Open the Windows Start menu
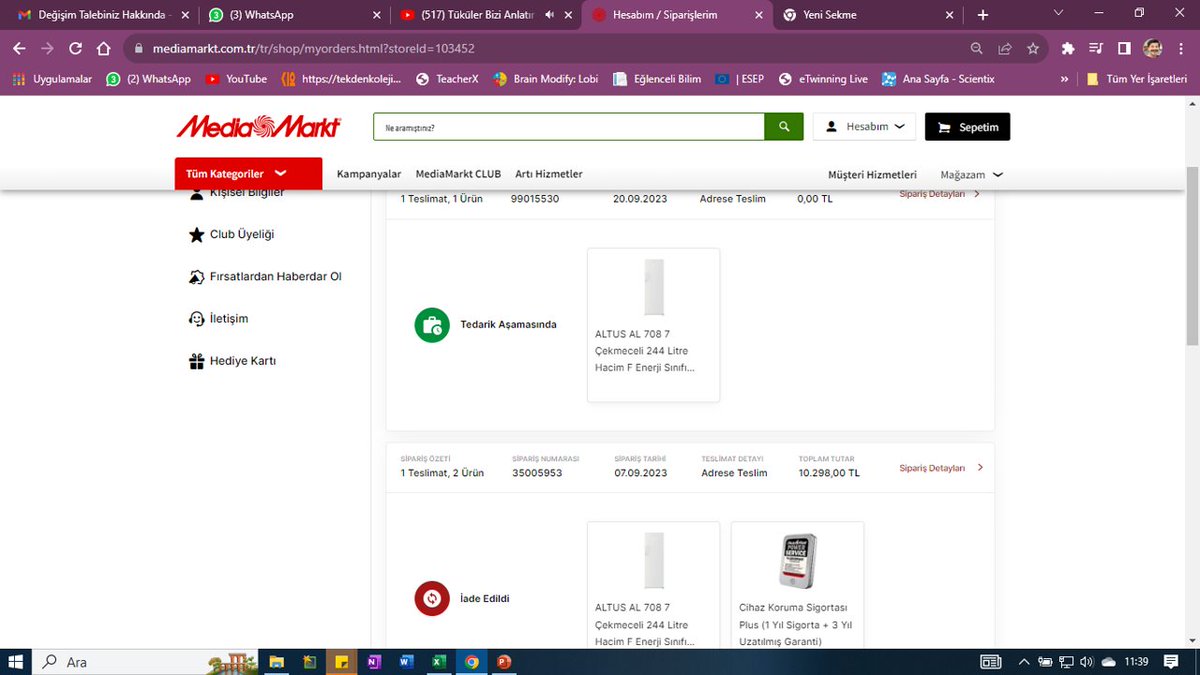The height and width of the screenshot is (675, 1200). pos(15,662)
